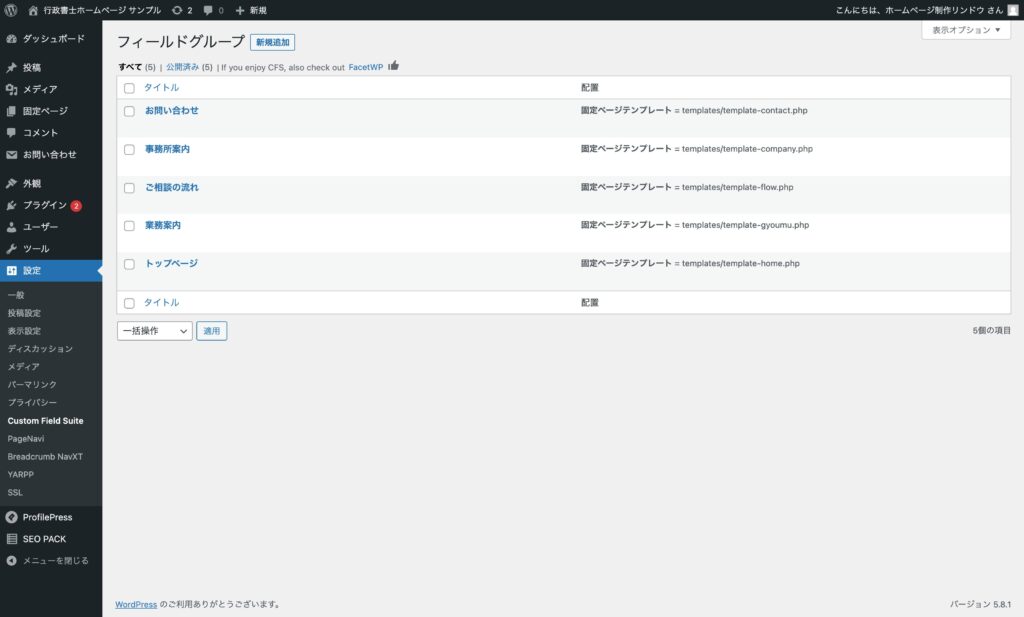Click the WordPress logo in admin bar
This screenshot has width=1024, height=617.
(x=11, y=10)
